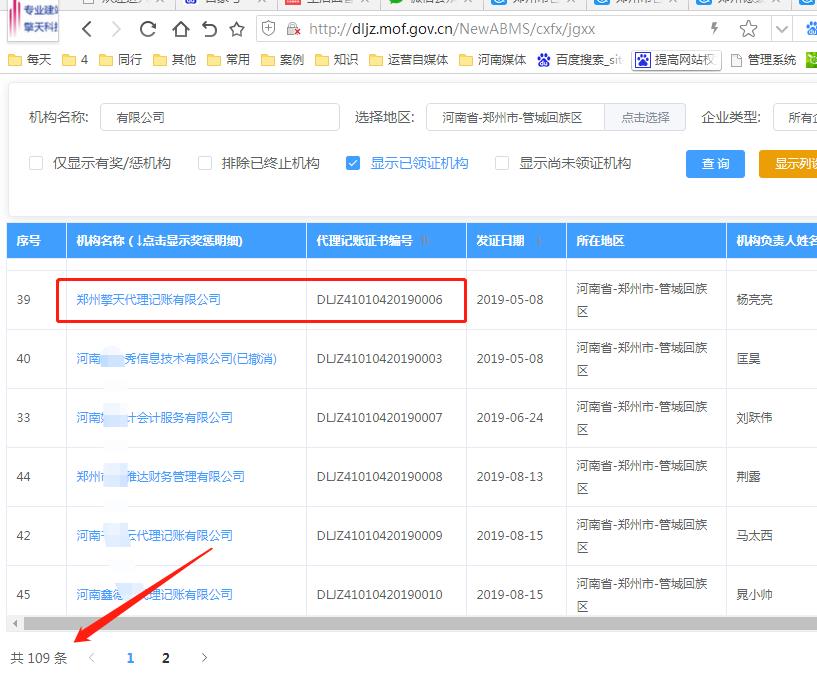Open the 常用 bookmark folder
This screenshot has height=680, width=817.
tap(228, 60)
